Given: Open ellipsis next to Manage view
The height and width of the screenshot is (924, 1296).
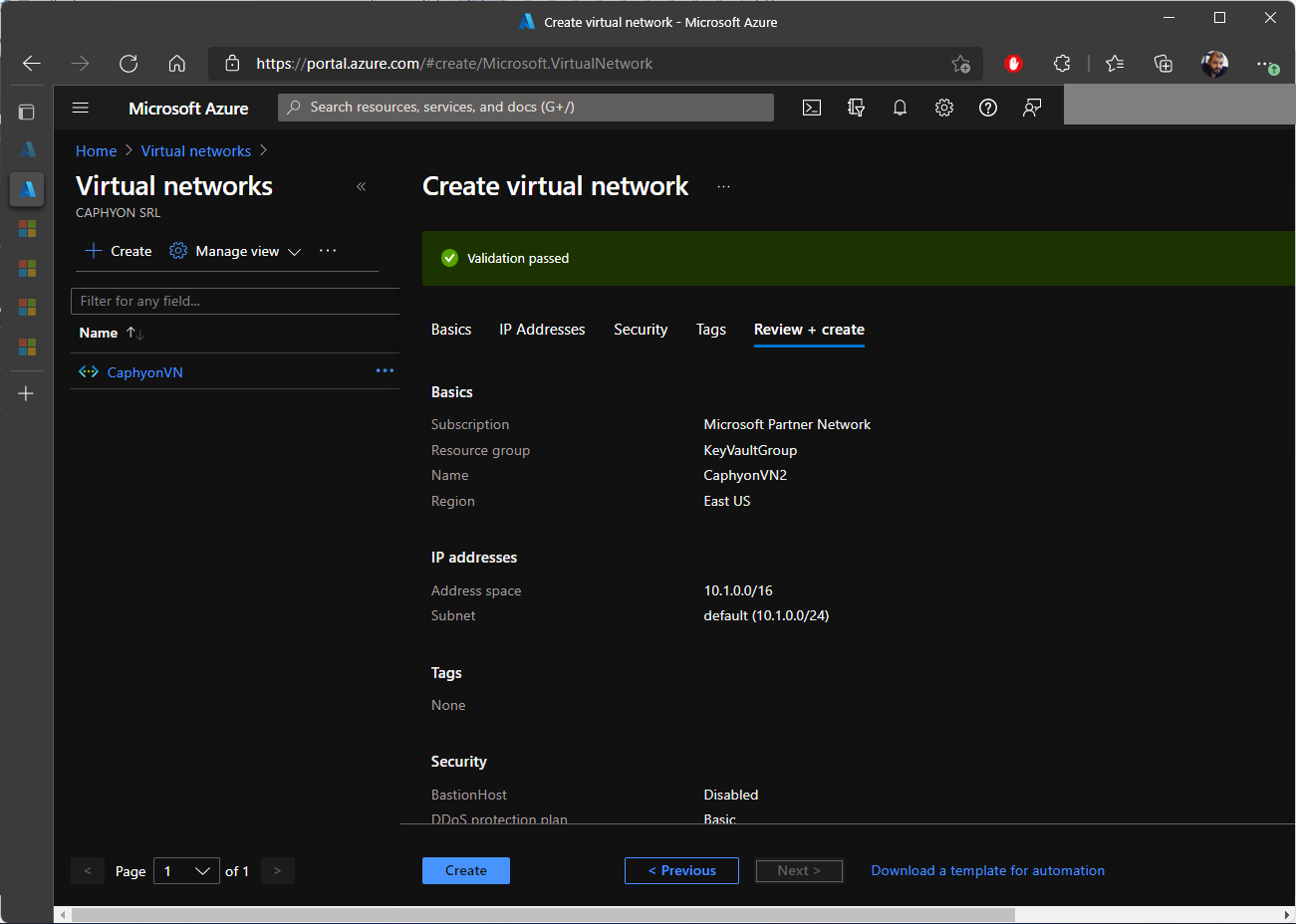Looking at the screenshot, I should pyautogui.click(x=328, y=251).
